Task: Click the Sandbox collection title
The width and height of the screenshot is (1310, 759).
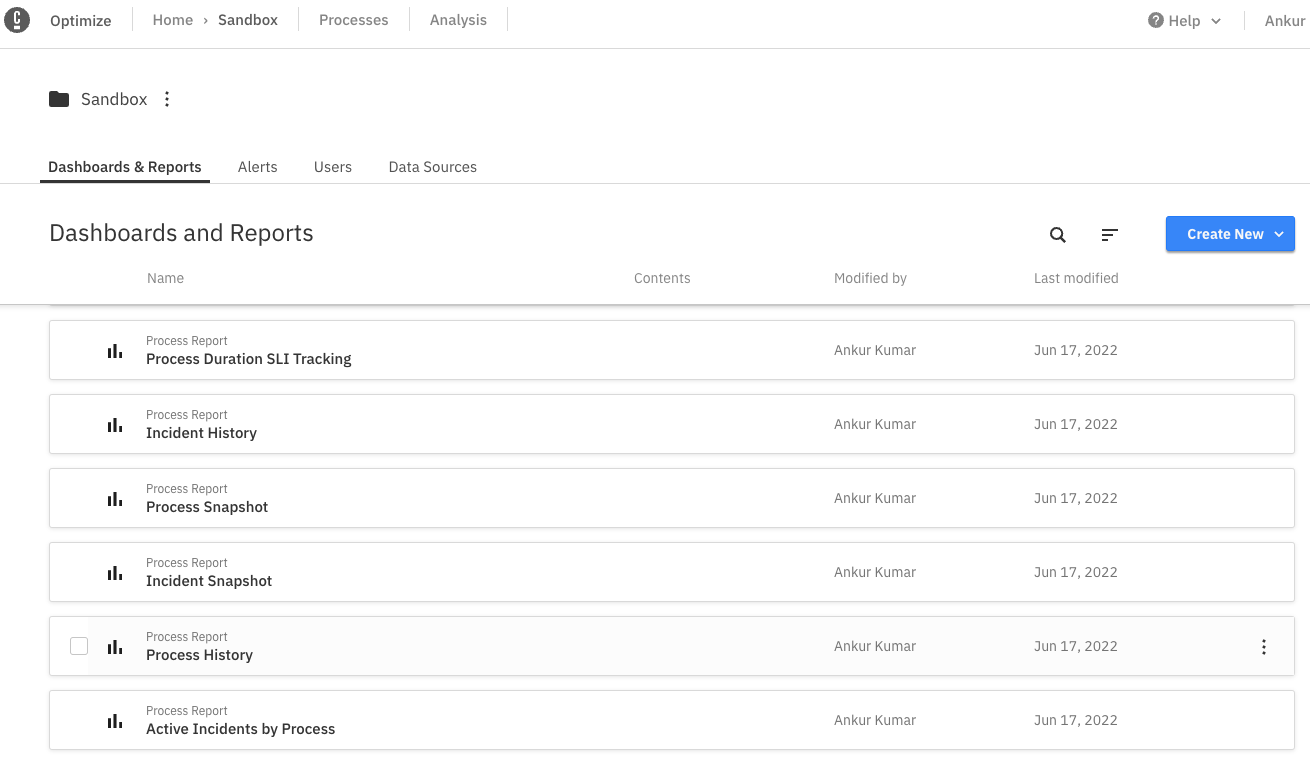Action: [114, 99]
